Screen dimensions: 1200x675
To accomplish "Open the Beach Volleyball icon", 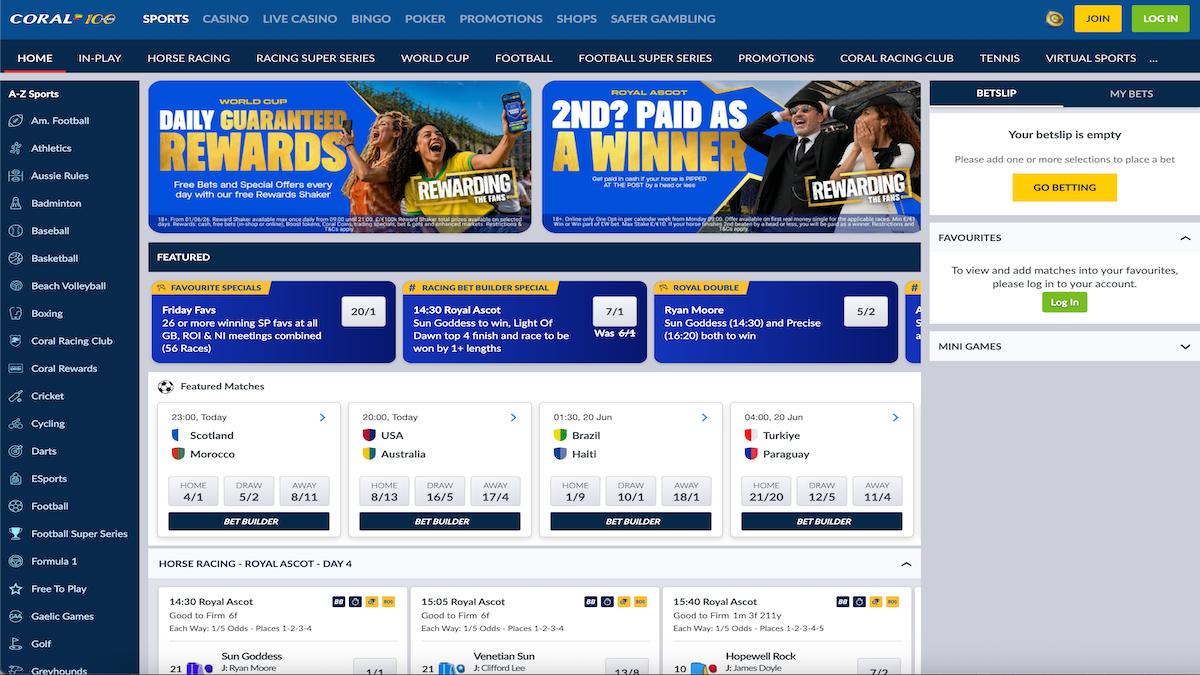I will pos(15,286).
